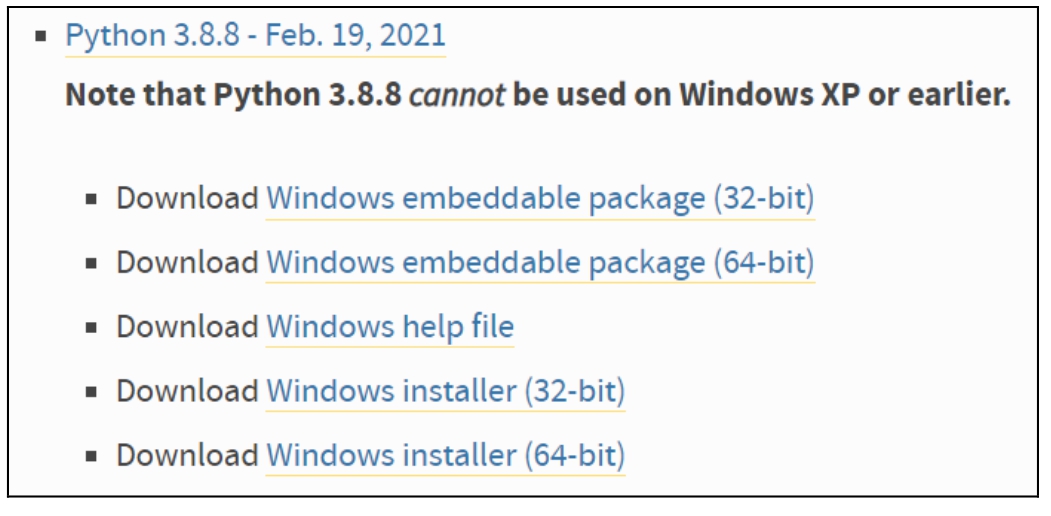The width and height of the screenshot is (1051, 516).
Task: Open the Windows help file link
Action: click(x=389, y=327)
